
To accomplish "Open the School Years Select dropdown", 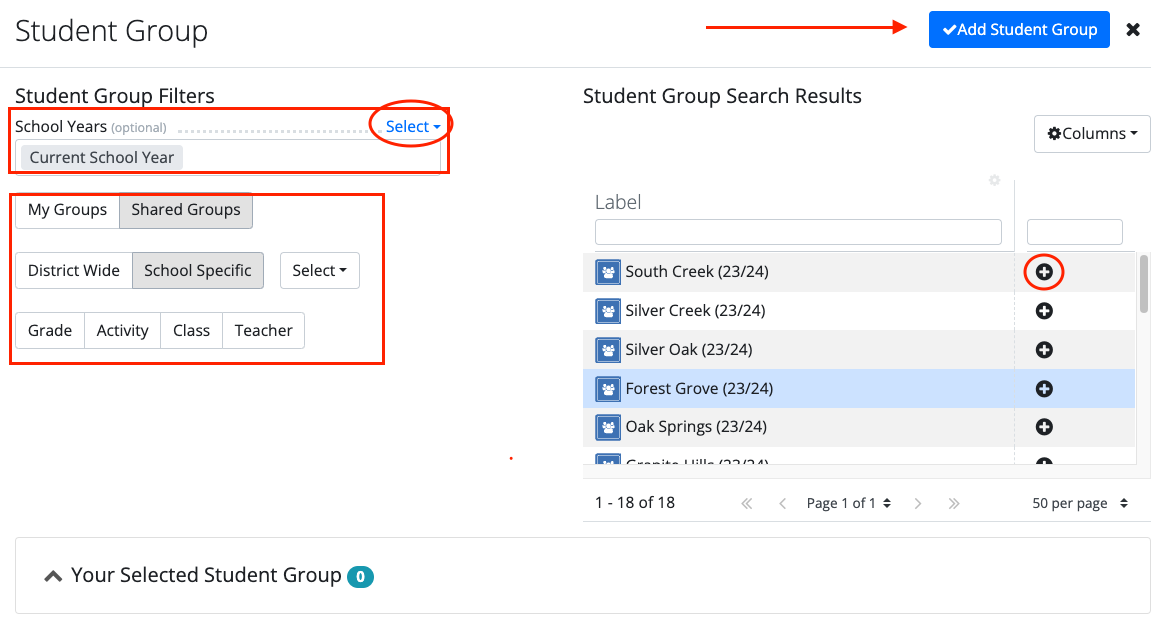I will coord(410,126).
